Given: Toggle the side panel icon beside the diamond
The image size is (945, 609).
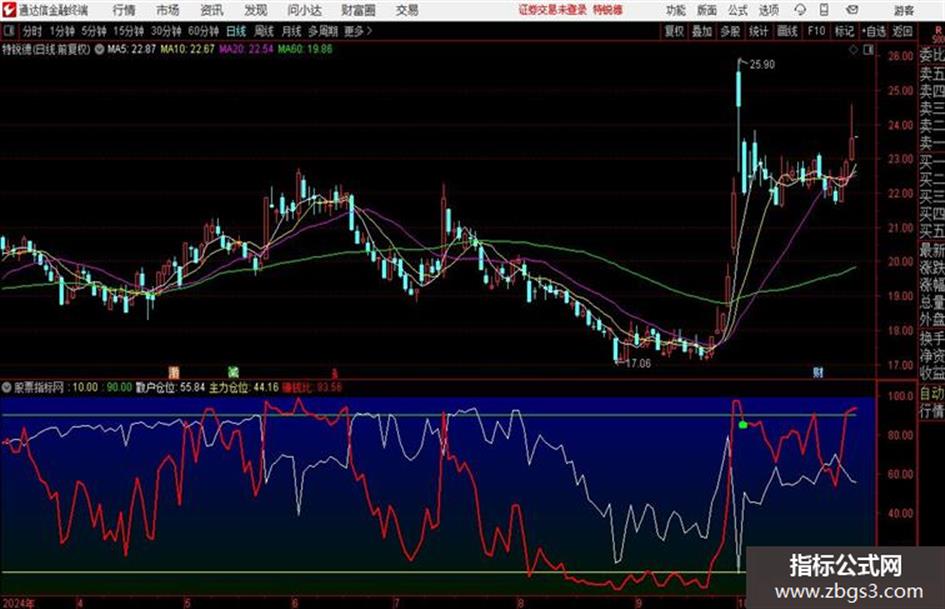Looking at the screenshot, I should coord(868,50).
